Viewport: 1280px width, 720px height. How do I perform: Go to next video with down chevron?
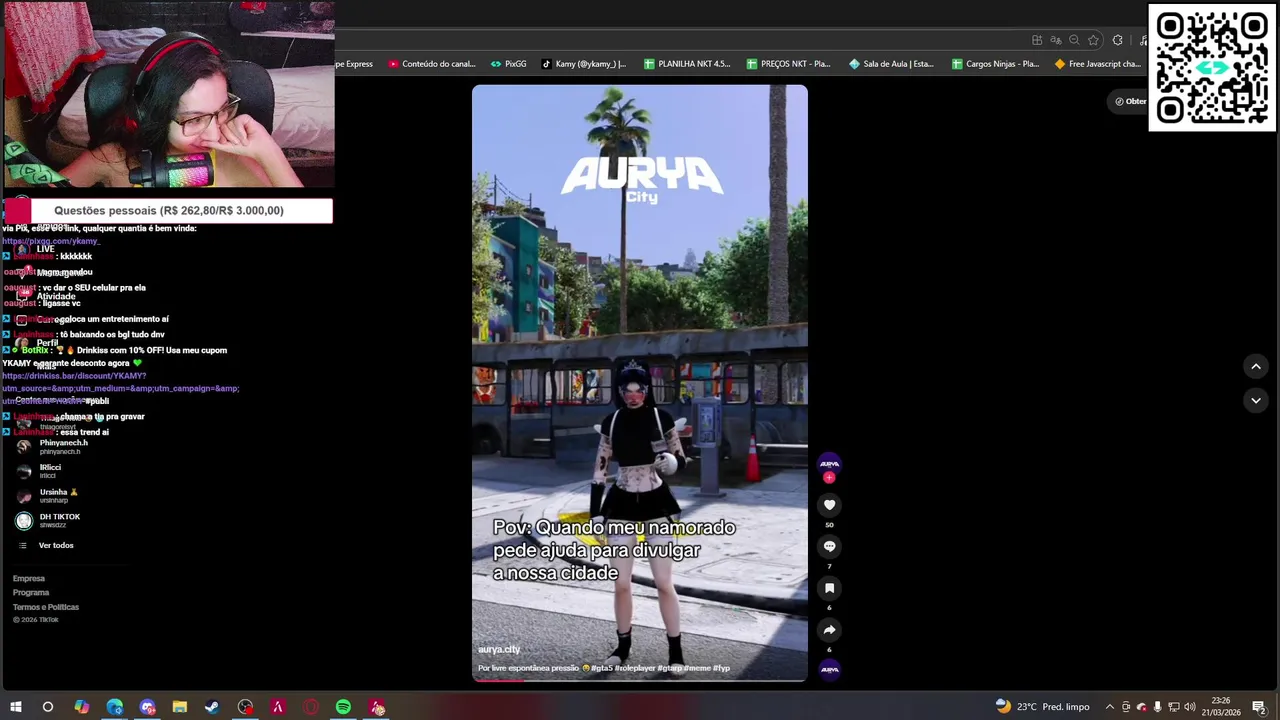click(x=1256, y=400)
